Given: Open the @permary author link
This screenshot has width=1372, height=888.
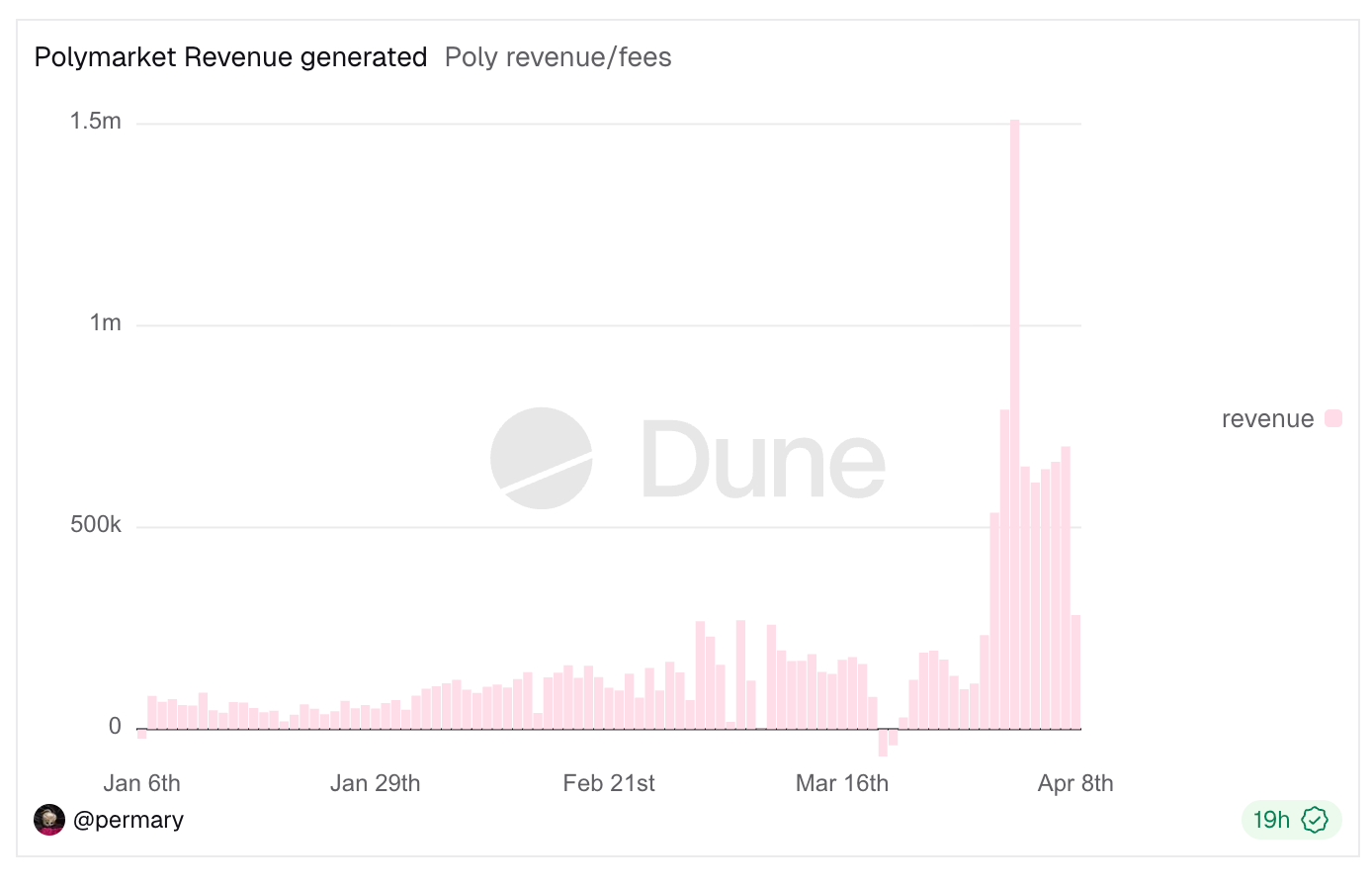Looking at the screenshot, I should pyautogui.click(x=129, y=820).
